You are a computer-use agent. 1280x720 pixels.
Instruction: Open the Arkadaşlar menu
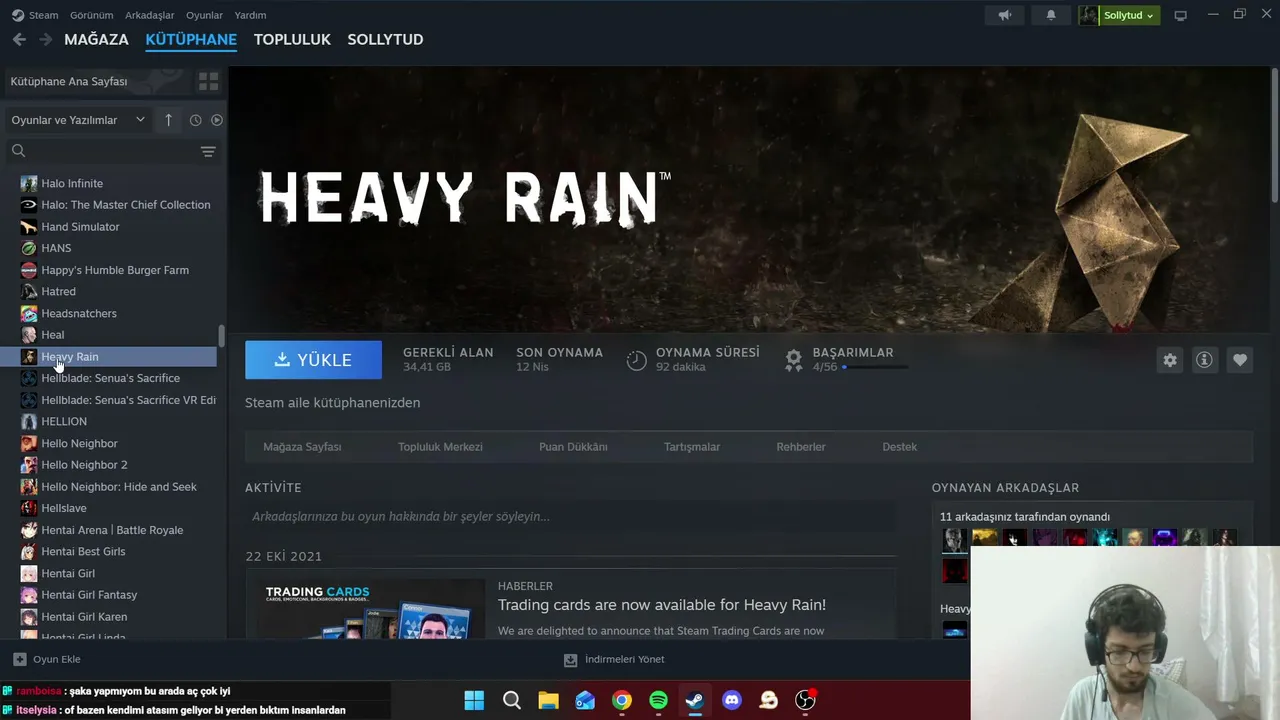point(149,15)
